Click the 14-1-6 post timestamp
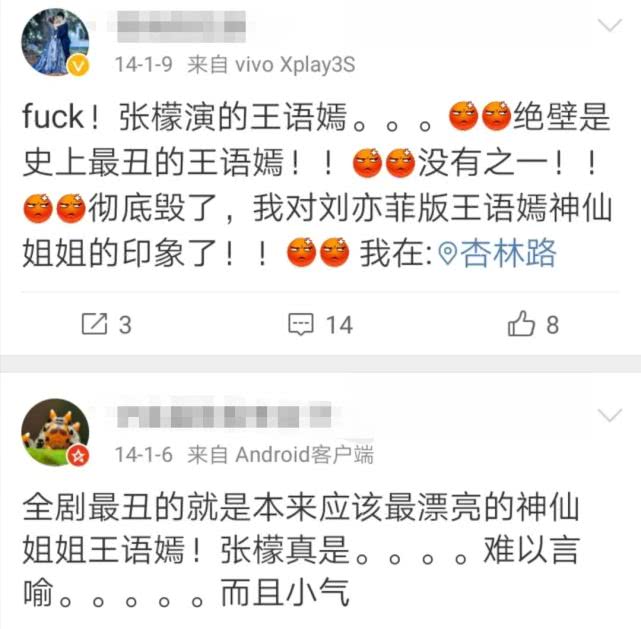Screen dimensions: 641x629 pyautogui.click(x=143, y=454)
